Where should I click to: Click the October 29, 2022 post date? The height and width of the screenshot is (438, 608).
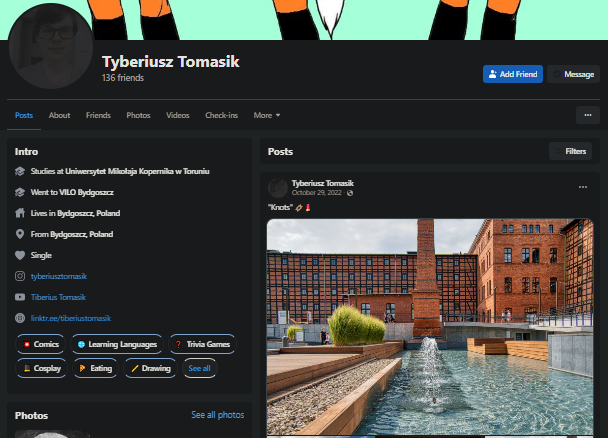pos(316,193)
